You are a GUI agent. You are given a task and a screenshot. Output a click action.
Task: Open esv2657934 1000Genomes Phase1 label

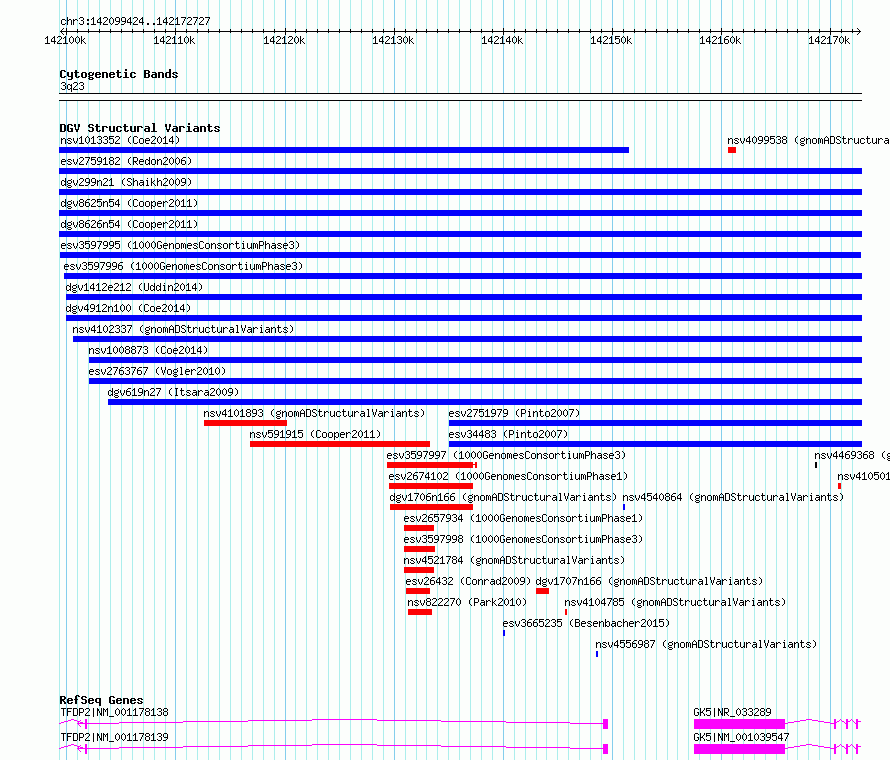coord(523,518)
